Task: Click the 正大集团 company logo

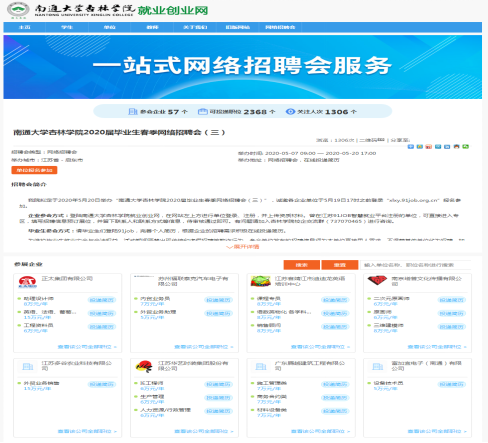Action: (x=27, y=282)
